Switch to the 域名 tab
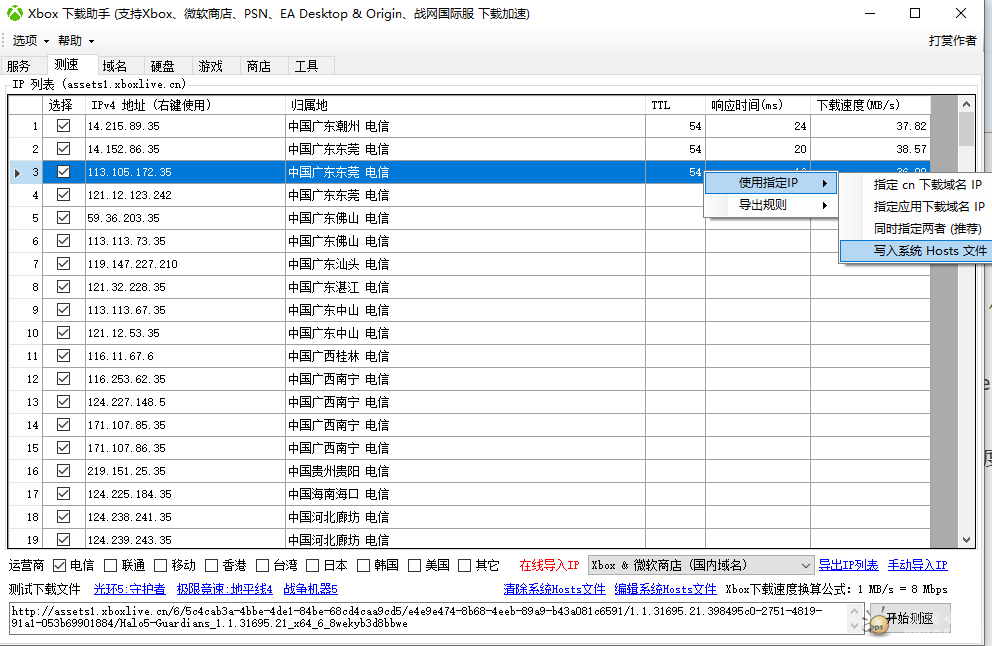 click(x=115, y=66)
